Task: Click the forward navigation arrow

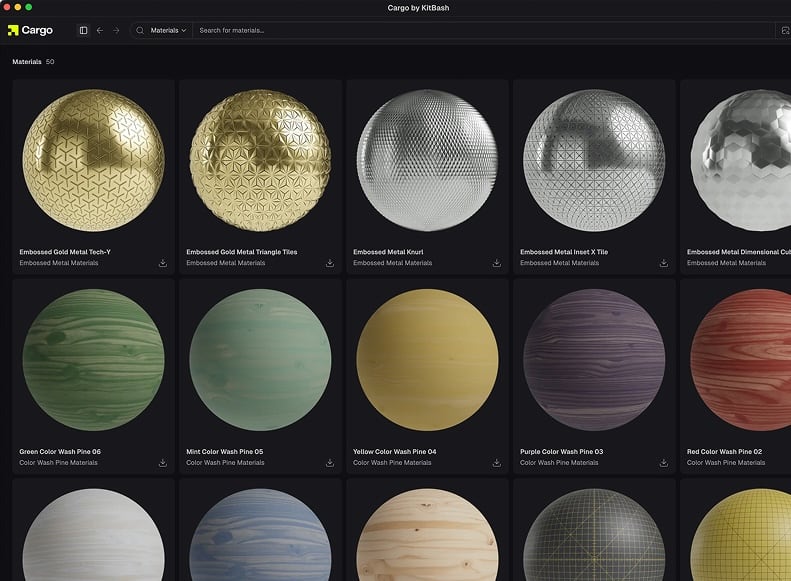Action: pyautogui.click(x=116, y=30)
